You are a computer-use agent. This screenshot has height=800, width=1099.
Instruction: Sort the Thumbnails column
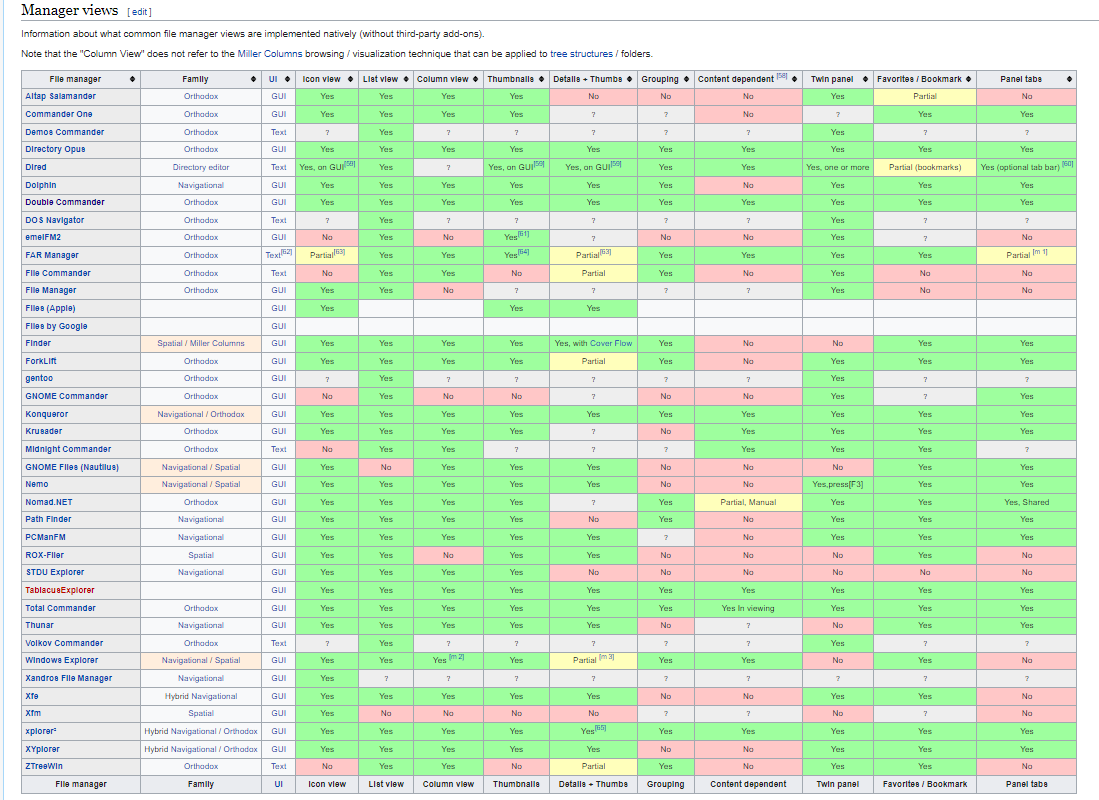541,79
